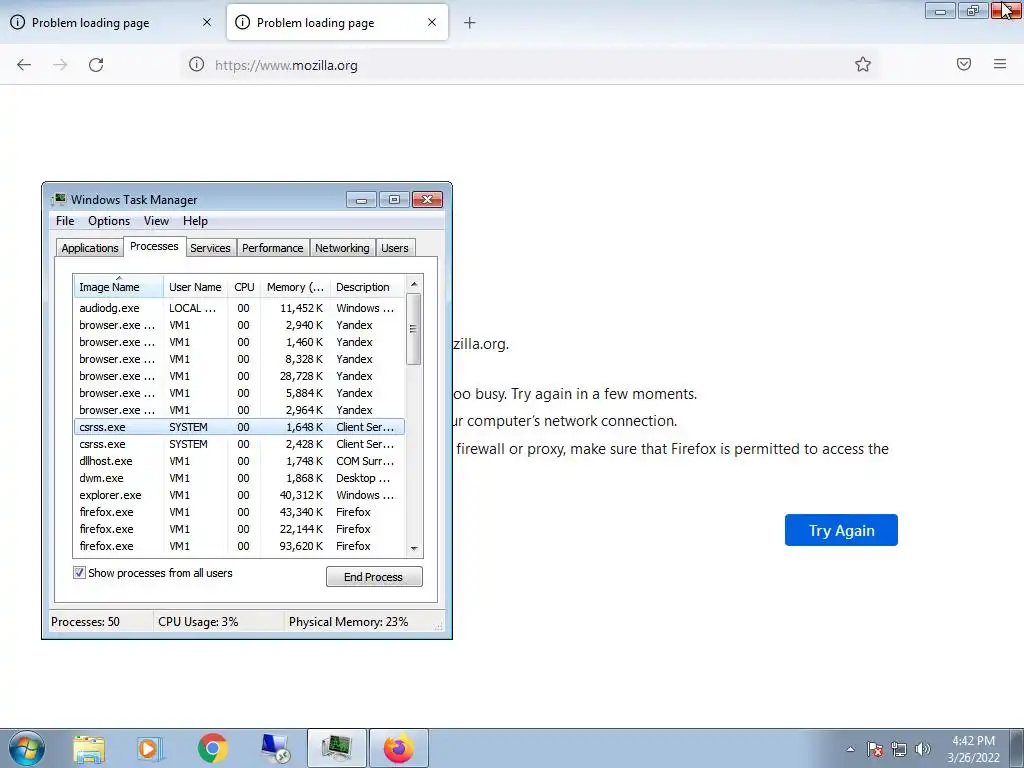Open Google Chrome from taskbar
Viewport: 1024px width, 768px height.
212,749
